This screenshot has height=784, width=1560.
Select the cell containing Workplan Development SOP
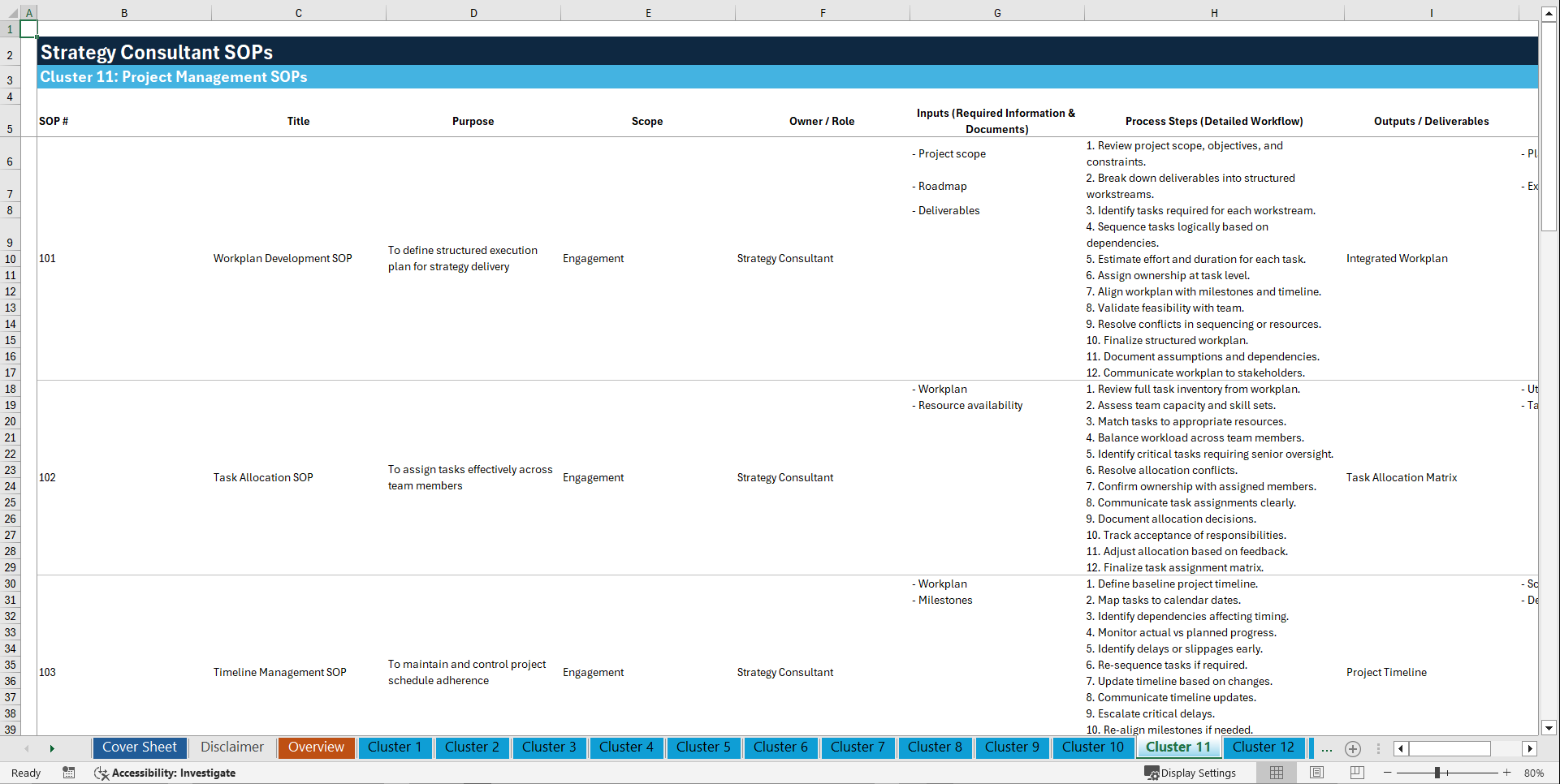click(283, 258)
